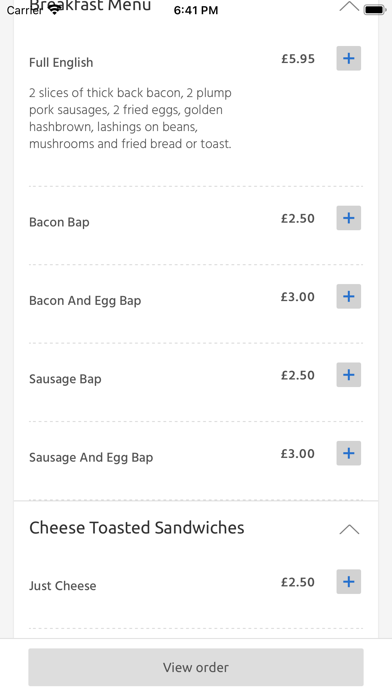Add Bacon And Egg Bap using plus

tap(348, 297)
